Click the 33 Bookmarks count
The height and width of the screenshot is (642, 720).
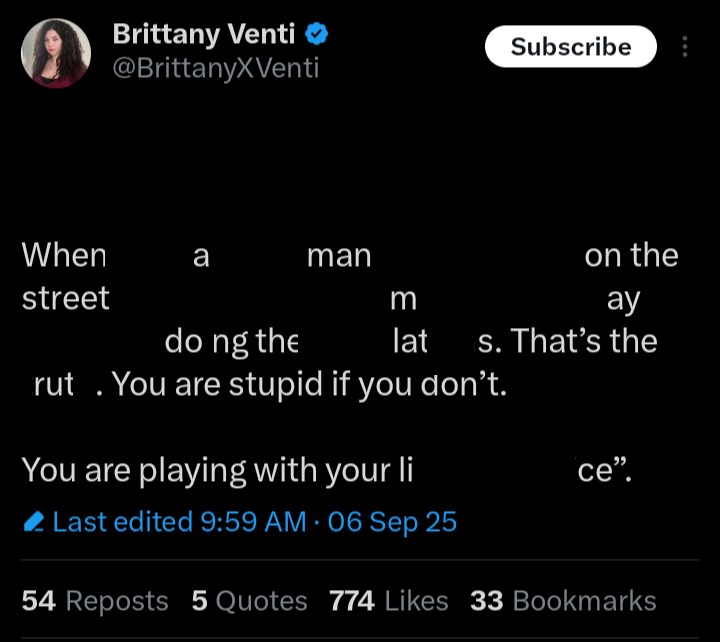[x=563, y=601]
